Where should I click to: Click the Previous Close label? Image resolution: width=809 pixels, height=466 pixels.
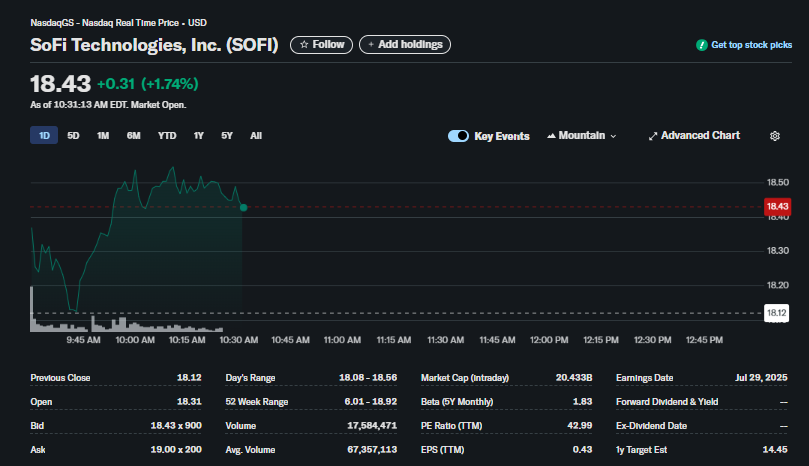60,378
